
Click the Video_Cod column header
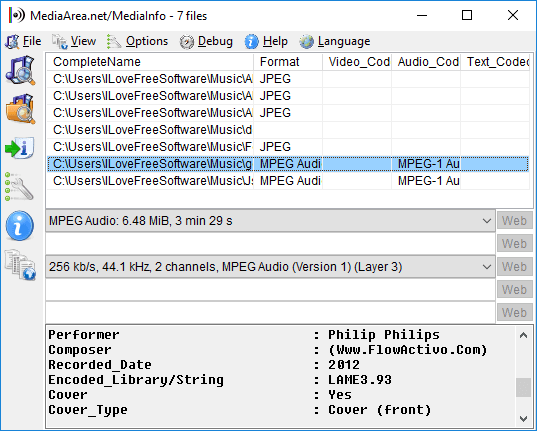coord(357,62)
